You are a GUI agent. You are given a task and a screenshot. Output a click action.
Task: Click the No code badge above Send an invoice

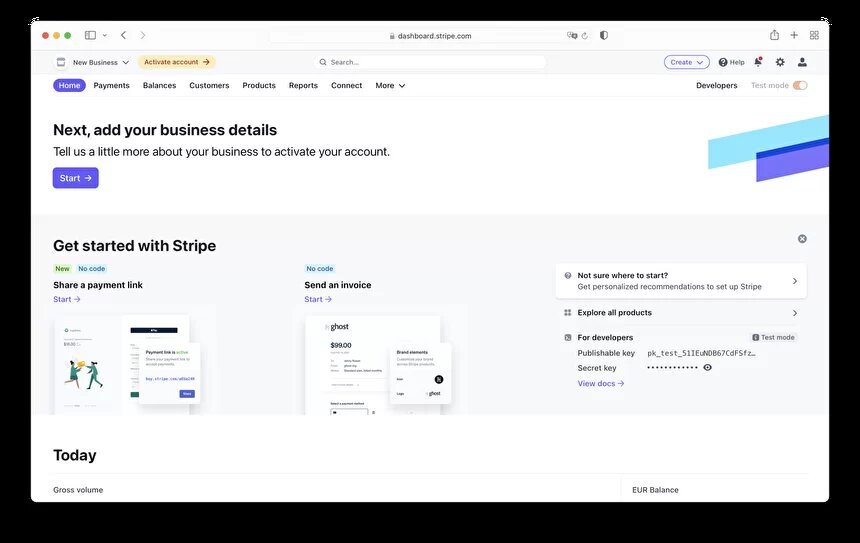point(320,269)
